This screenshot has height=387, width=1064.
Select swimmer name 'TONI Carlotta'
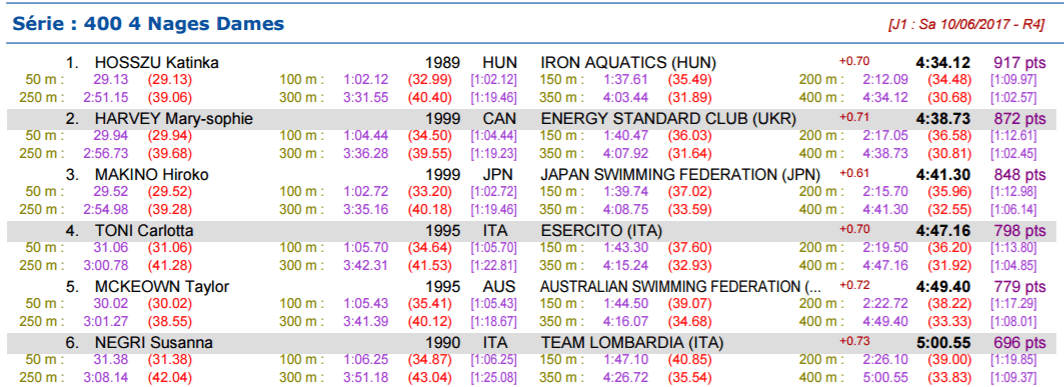144,230
